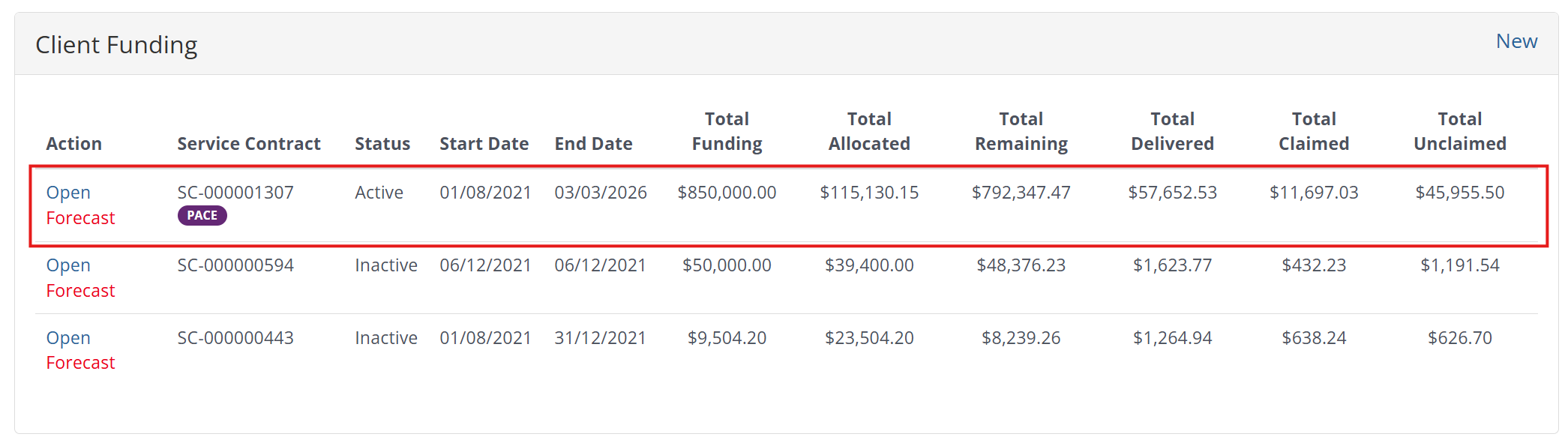Open the SC-000000443 service contract
Screen dimensions: 1568x446
(68, 338)
